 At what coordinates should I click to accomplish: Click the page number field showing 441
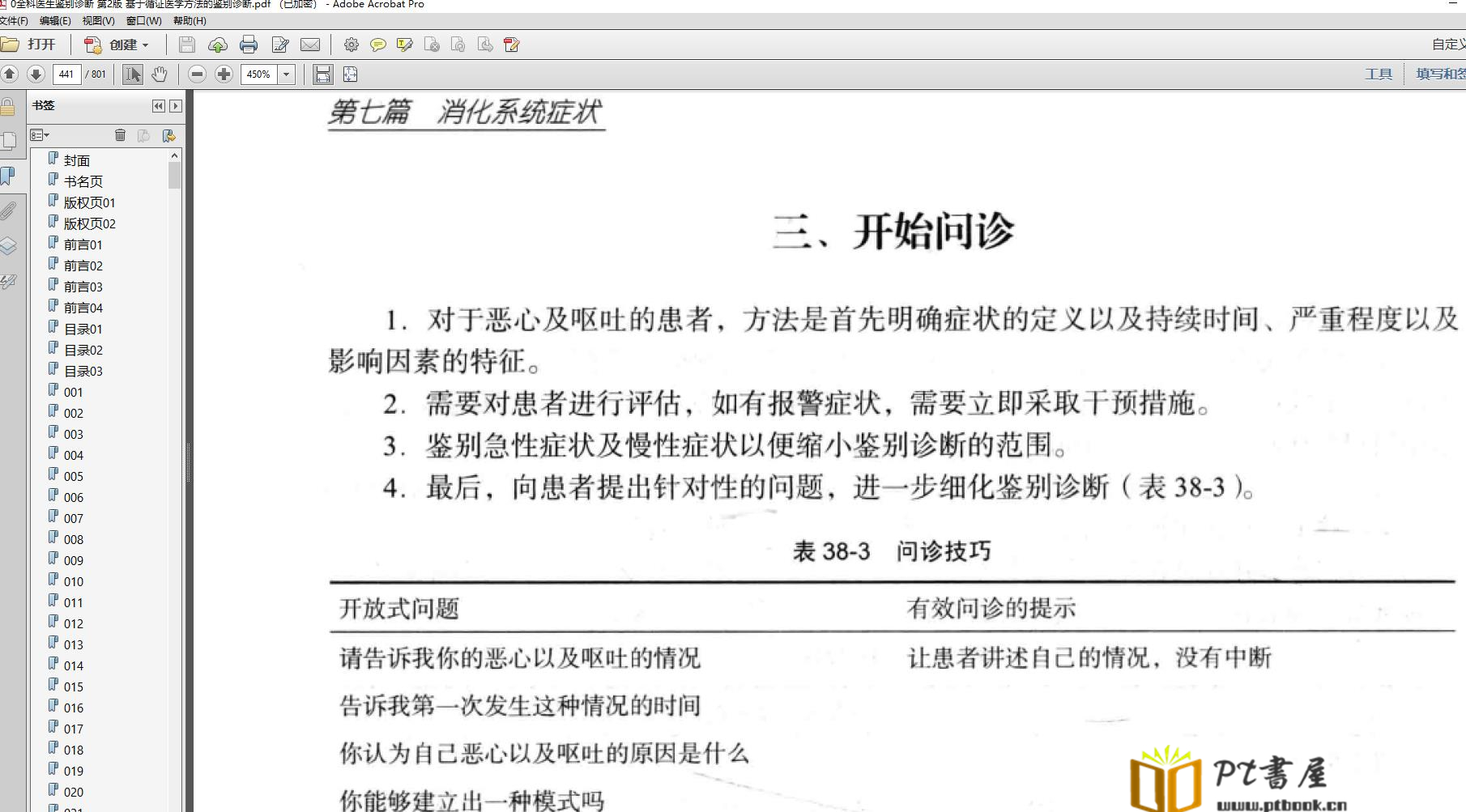click(66, 74)
